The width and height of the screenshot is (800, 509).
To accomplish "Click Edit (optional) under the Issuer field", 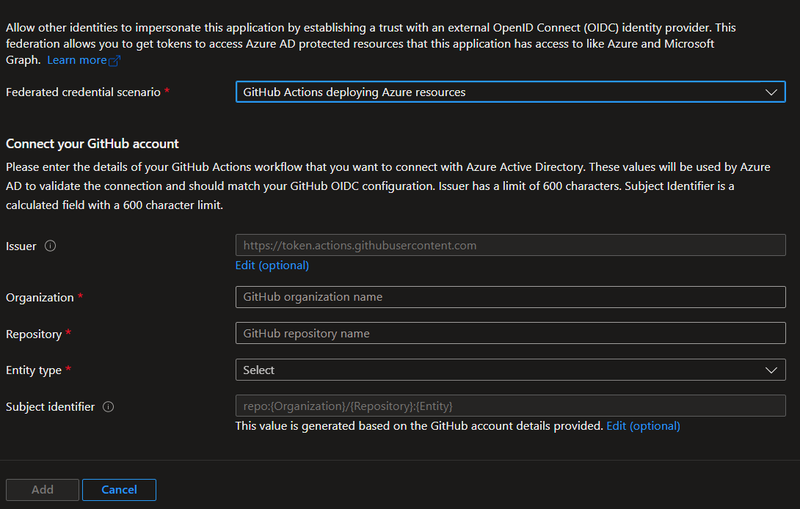I will point(272,265).
